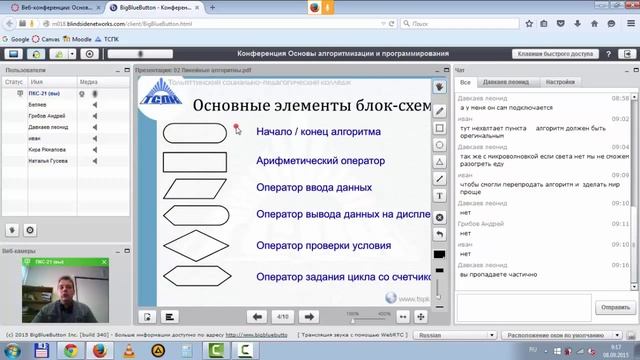Switch to first browser tab Веб-конференции

pos(55,7)
